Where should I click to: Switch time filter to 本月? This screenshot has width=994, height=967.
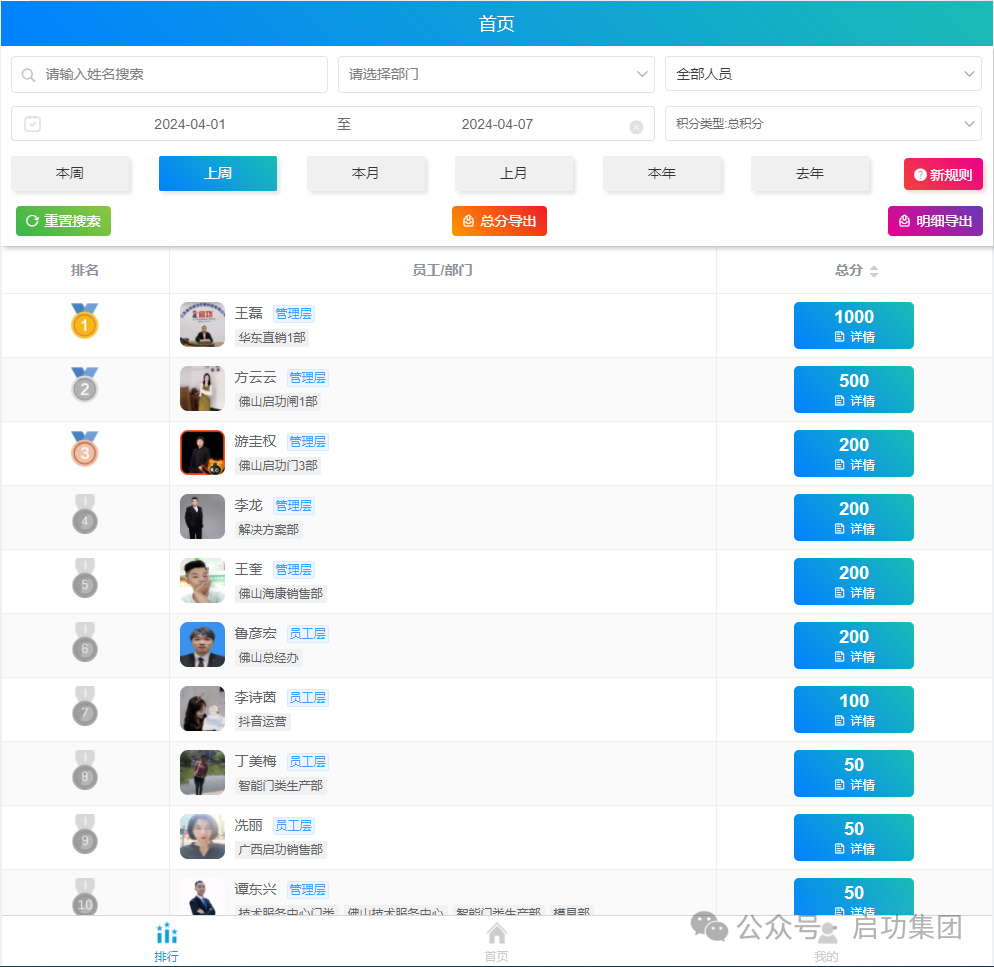pyautogui.click(x=366, y=173)
